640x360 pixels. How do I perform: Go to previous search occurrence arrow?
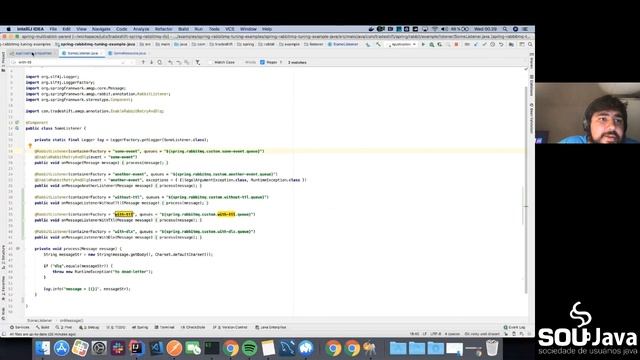click(x=143, y=62)
